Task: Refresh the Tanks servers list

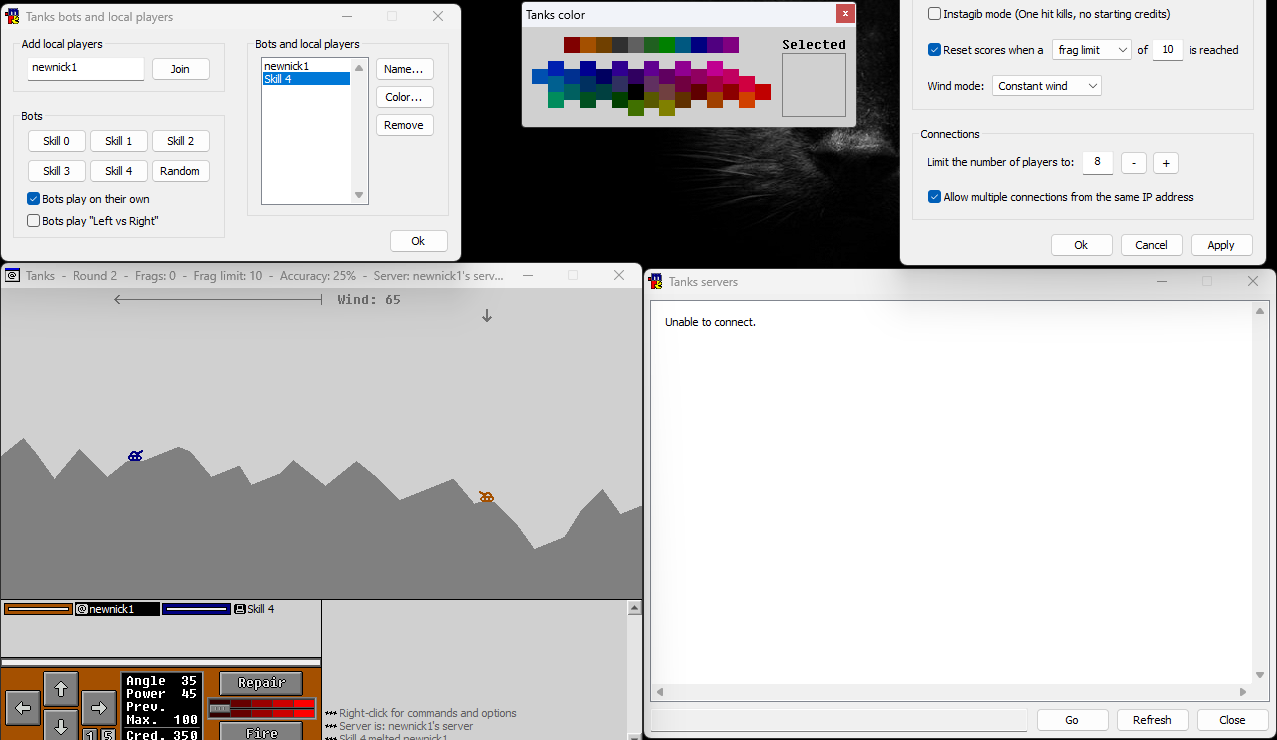Action: [1152, 720]
